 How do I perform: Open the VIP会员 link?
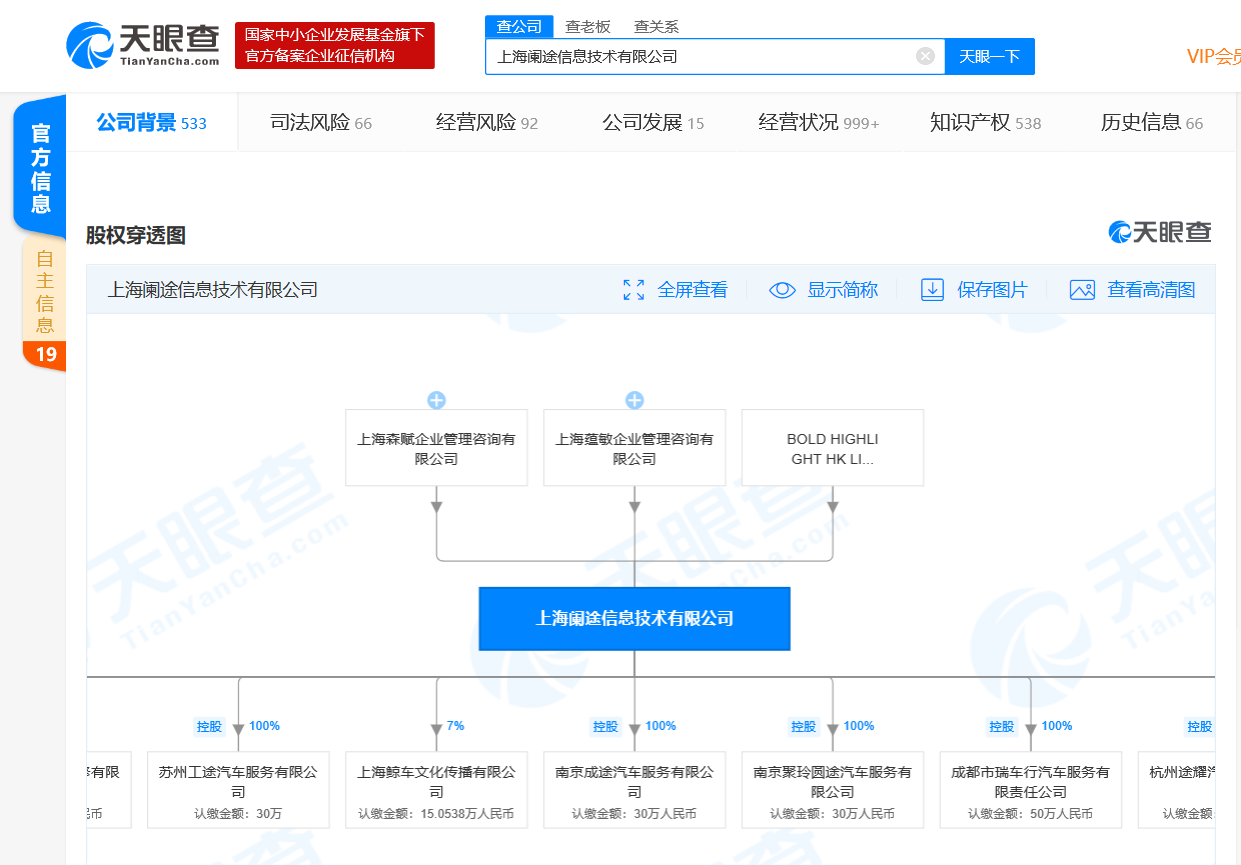pyautogui.click(x=1212, y=56)
